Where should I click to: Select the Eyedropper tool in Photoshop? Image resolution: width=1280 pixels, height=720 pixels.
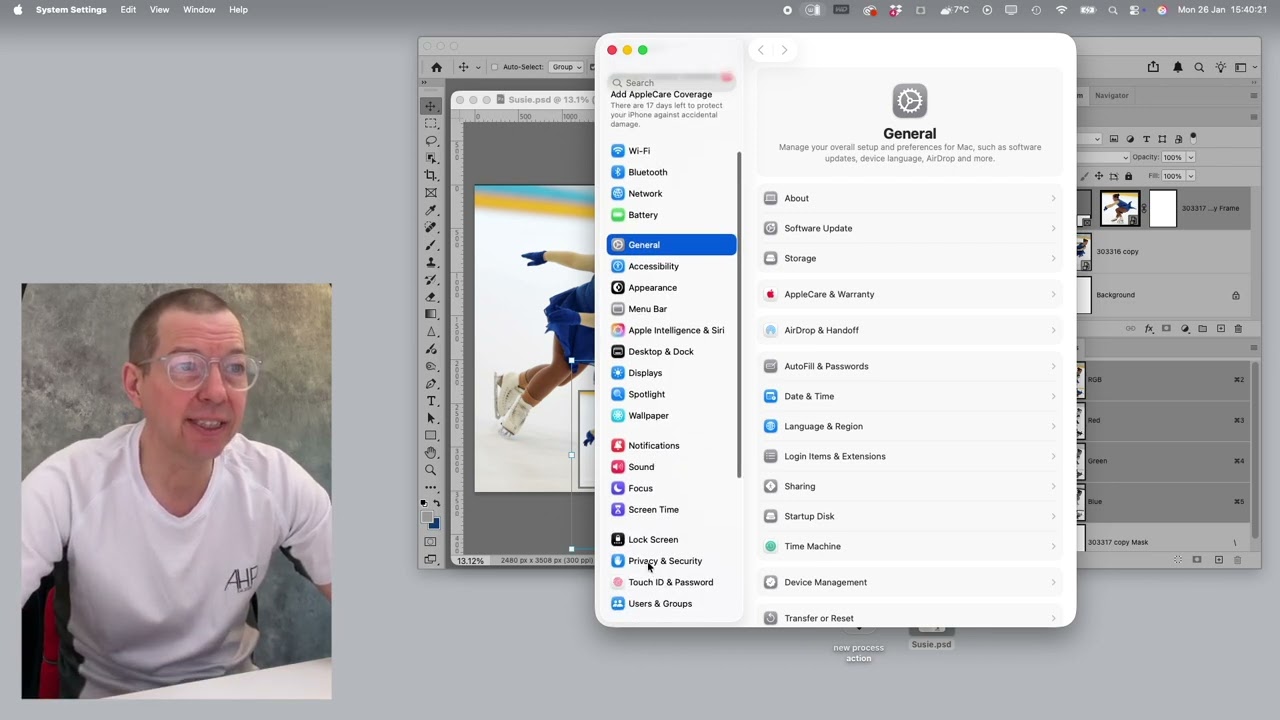pos(431,210)
